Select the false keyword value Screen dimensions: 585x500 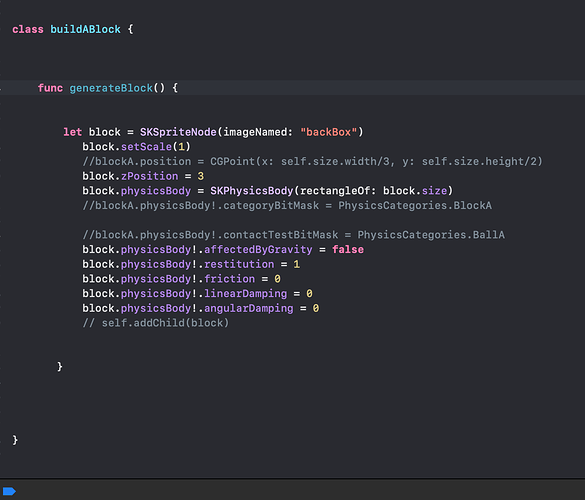pos(348,249)
